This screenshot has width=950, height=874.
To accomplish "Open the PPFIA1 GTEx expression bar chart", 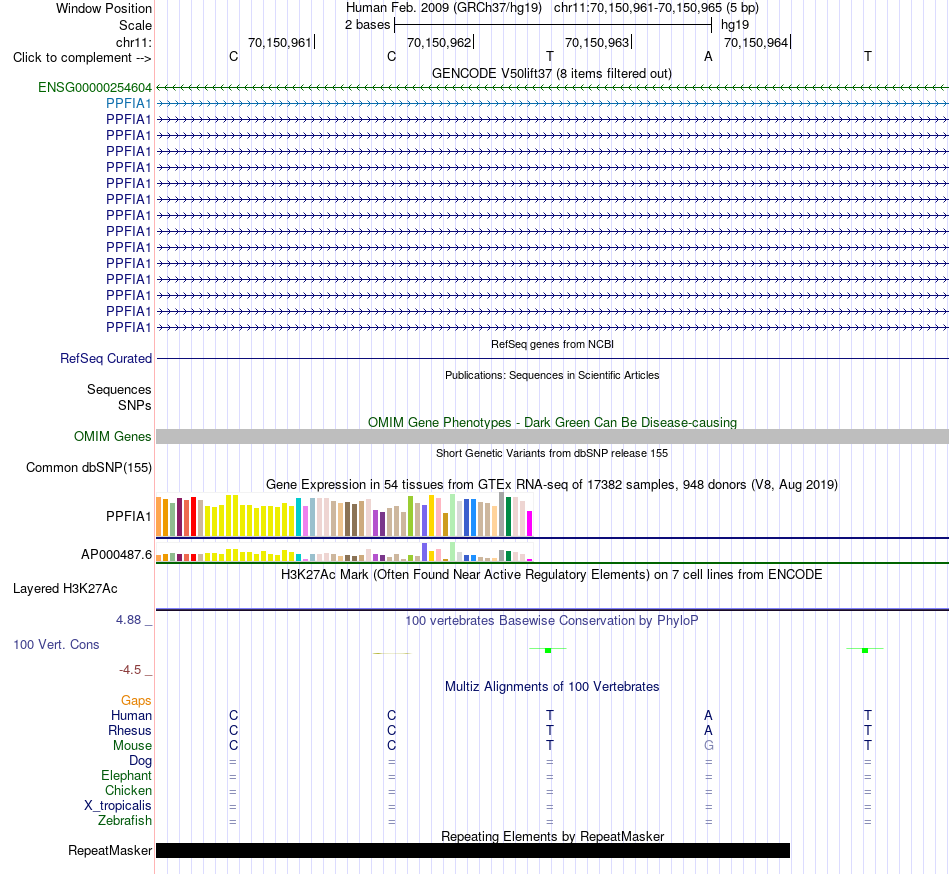I will [344, 515].
